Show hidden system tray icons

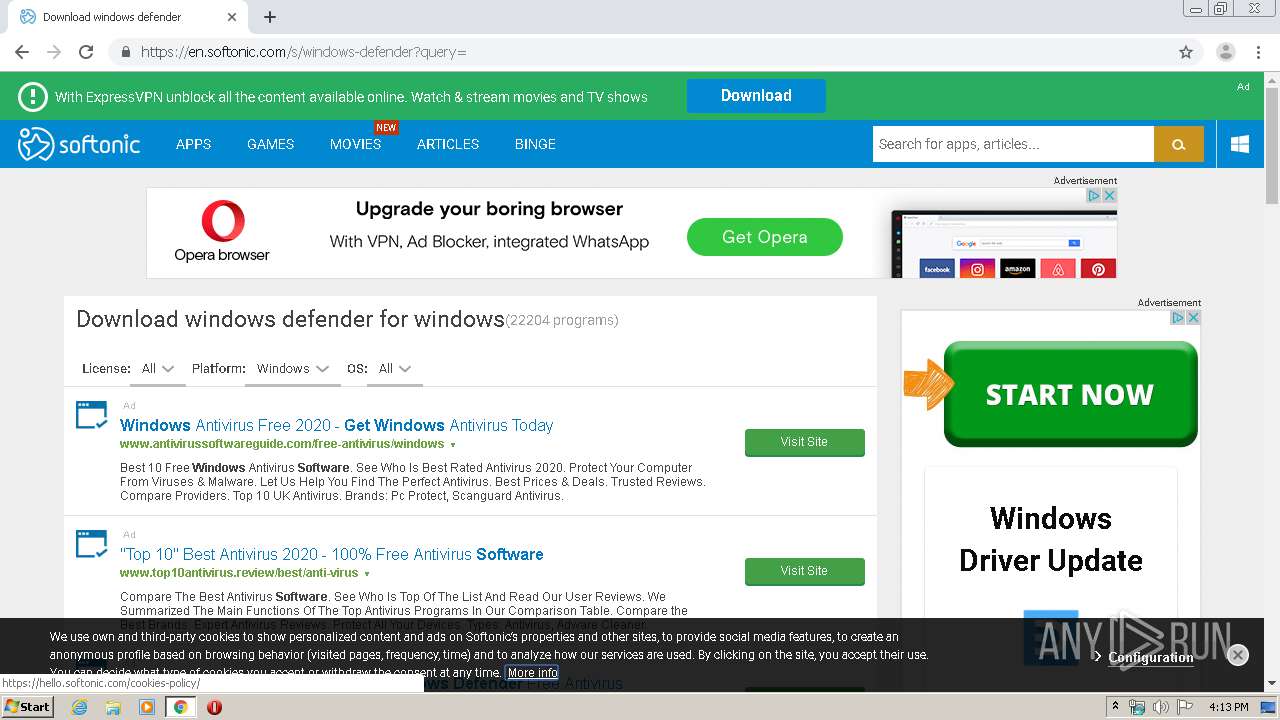click(1116, 707)
